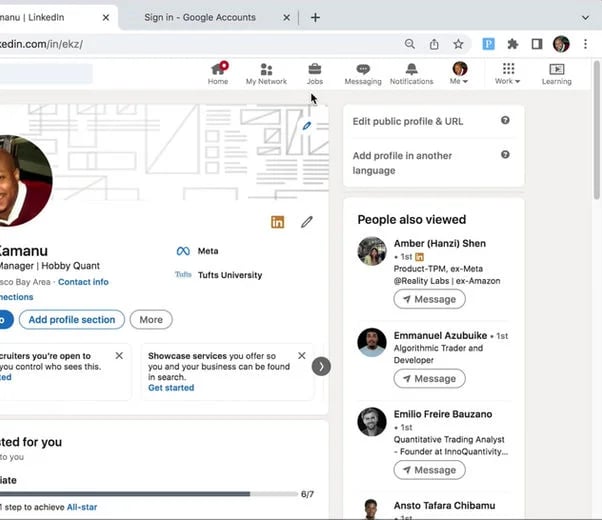Dismiss the recruiters open-to card
Screen dimensions: 602x520
coord(119,356)
